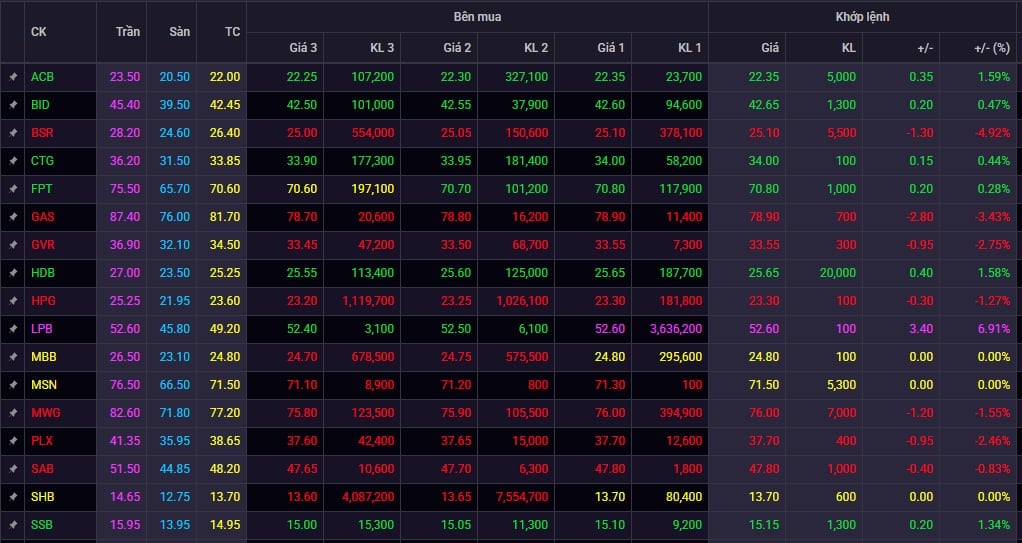Select MSN matched volume 5,300
Viewport: 1022px width, 543px height.
coord(841,385)
